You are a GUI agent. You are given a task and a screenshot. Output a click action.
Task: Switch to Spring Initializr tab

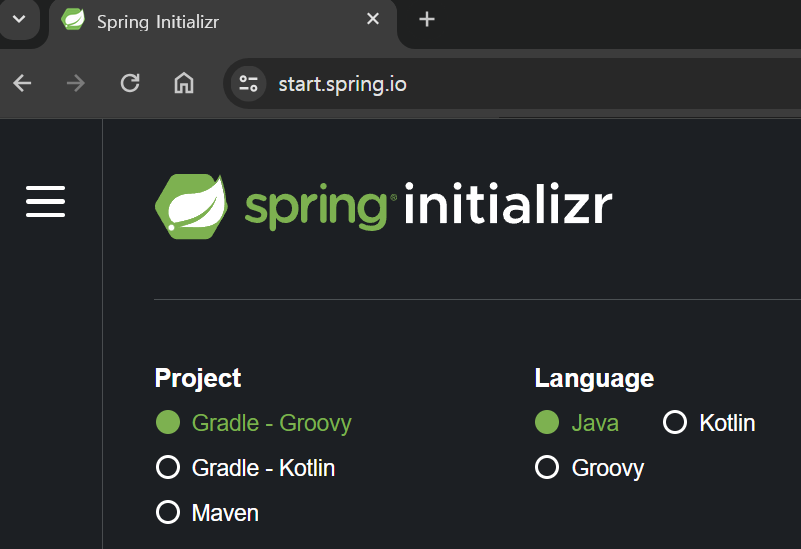tap(200, 20)
